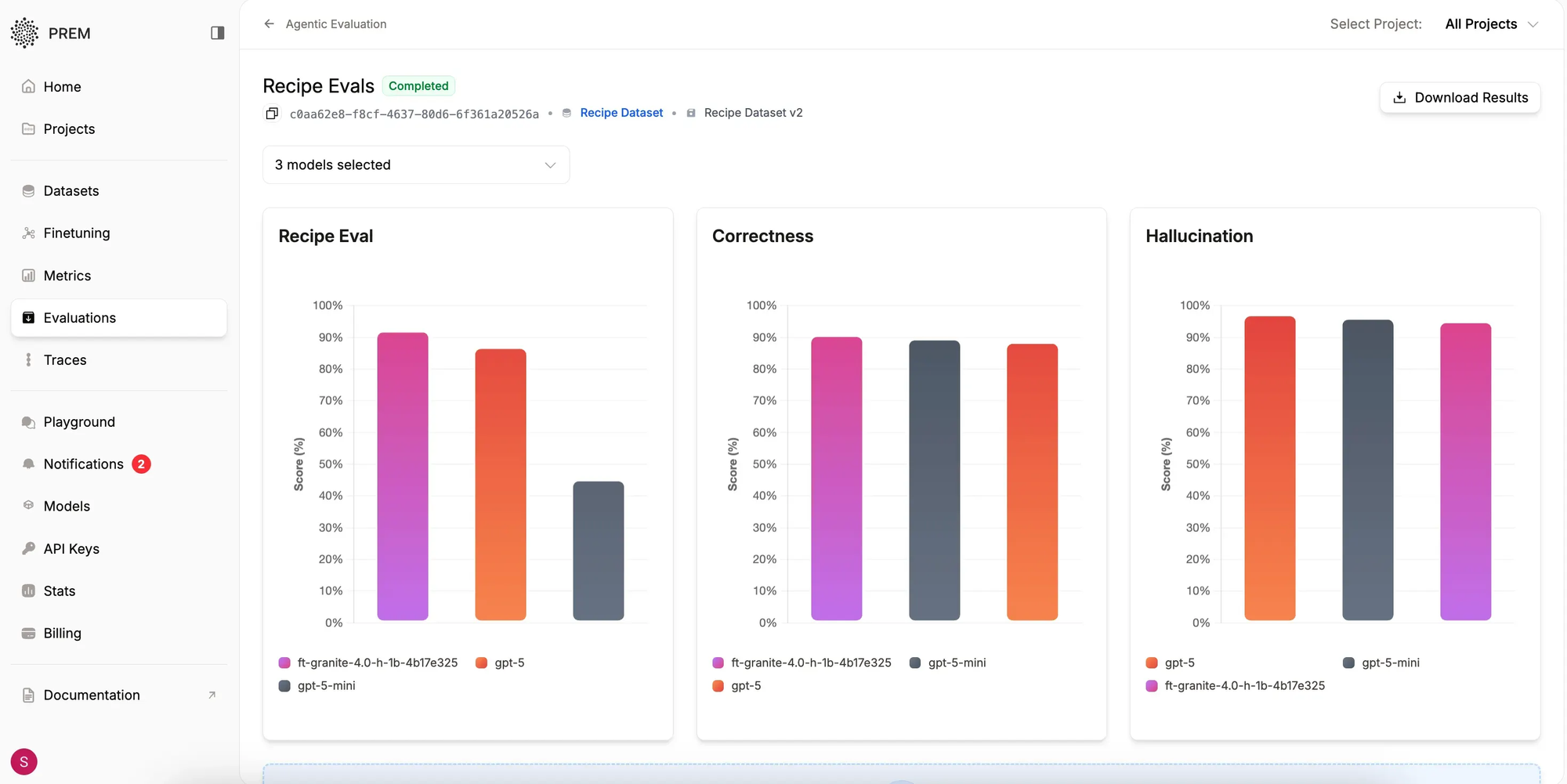Select the Datasets icon in the sidebar
The height and width of the screenshot is (784, 1567).
pyautogui.click(x=28, y=190)
